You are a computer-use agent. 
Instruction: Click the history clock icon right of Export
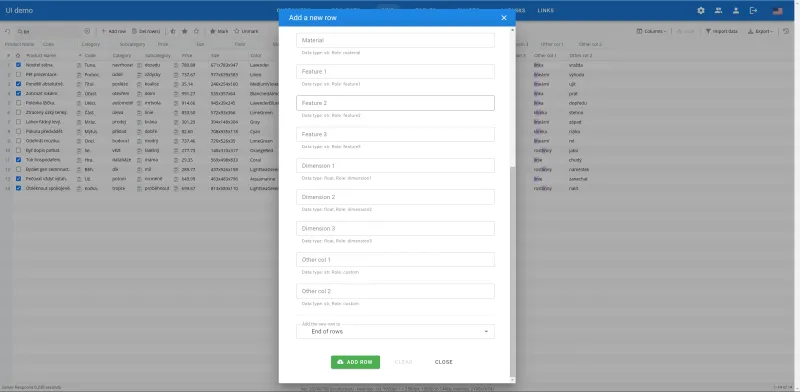pyautogui.click(x=786, y=31)
